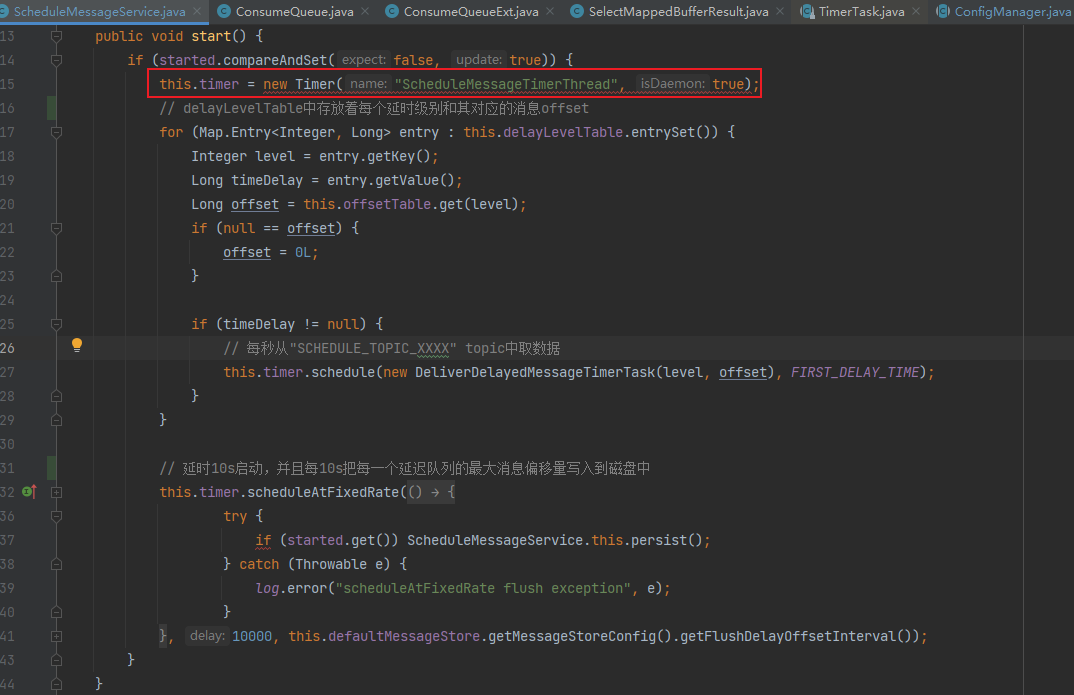Click the 'delay:' parameter hint
This screenshot has height=695, width=1074.
click(x=207, y=636)
